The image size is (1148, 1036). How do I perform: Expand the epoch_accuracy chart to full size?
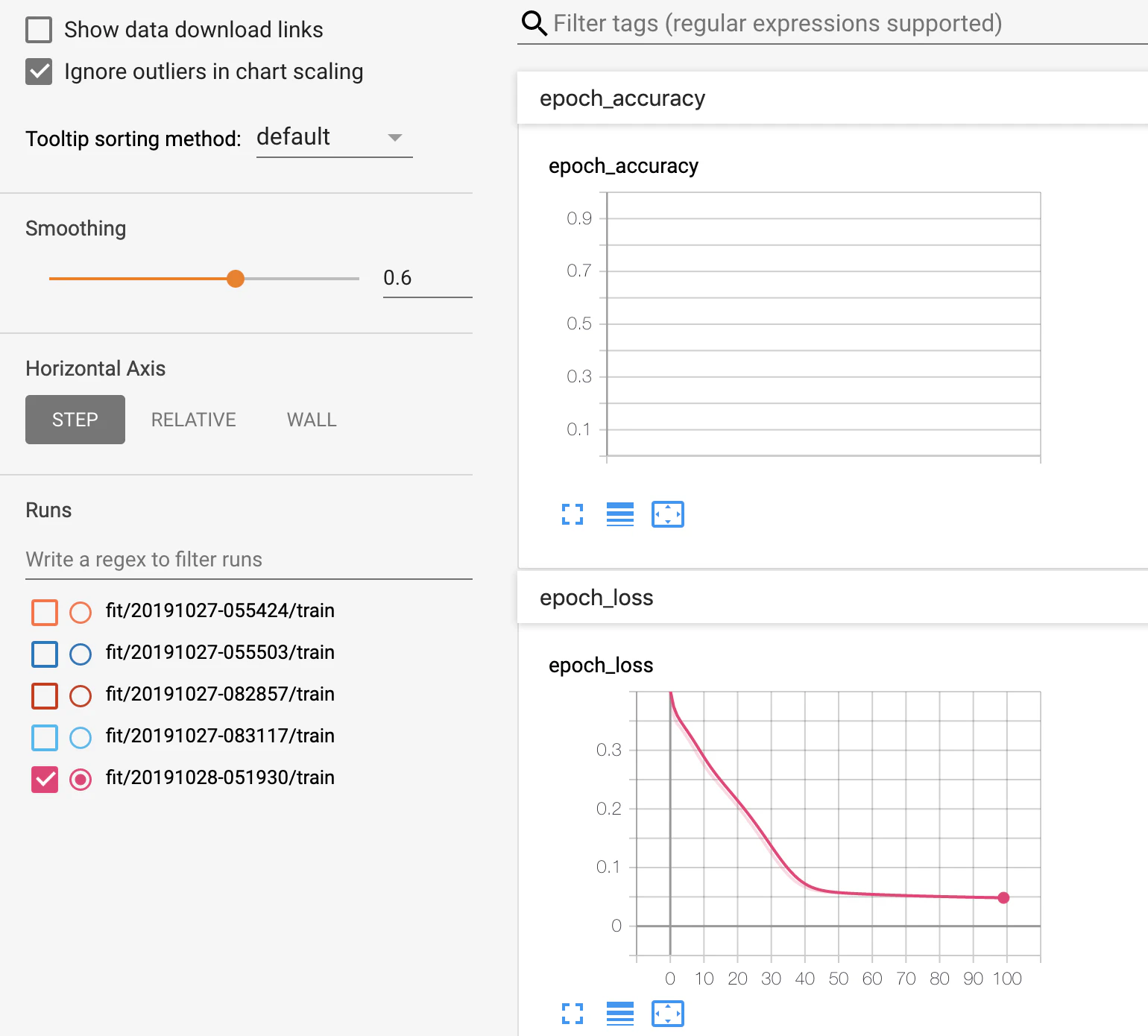pos(573,514)
